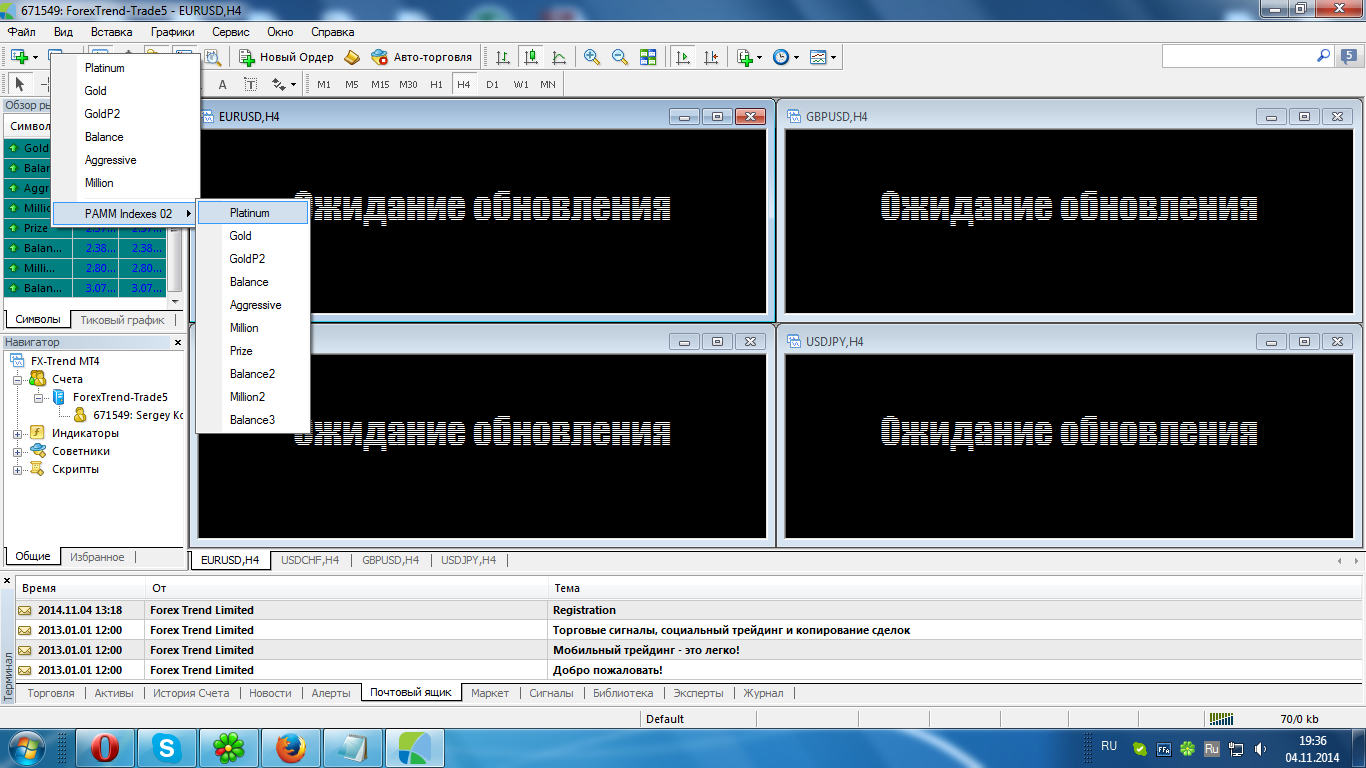
Task: Open Opera from the taskbar
Action: pyautogui.click(x=105, y=748)
